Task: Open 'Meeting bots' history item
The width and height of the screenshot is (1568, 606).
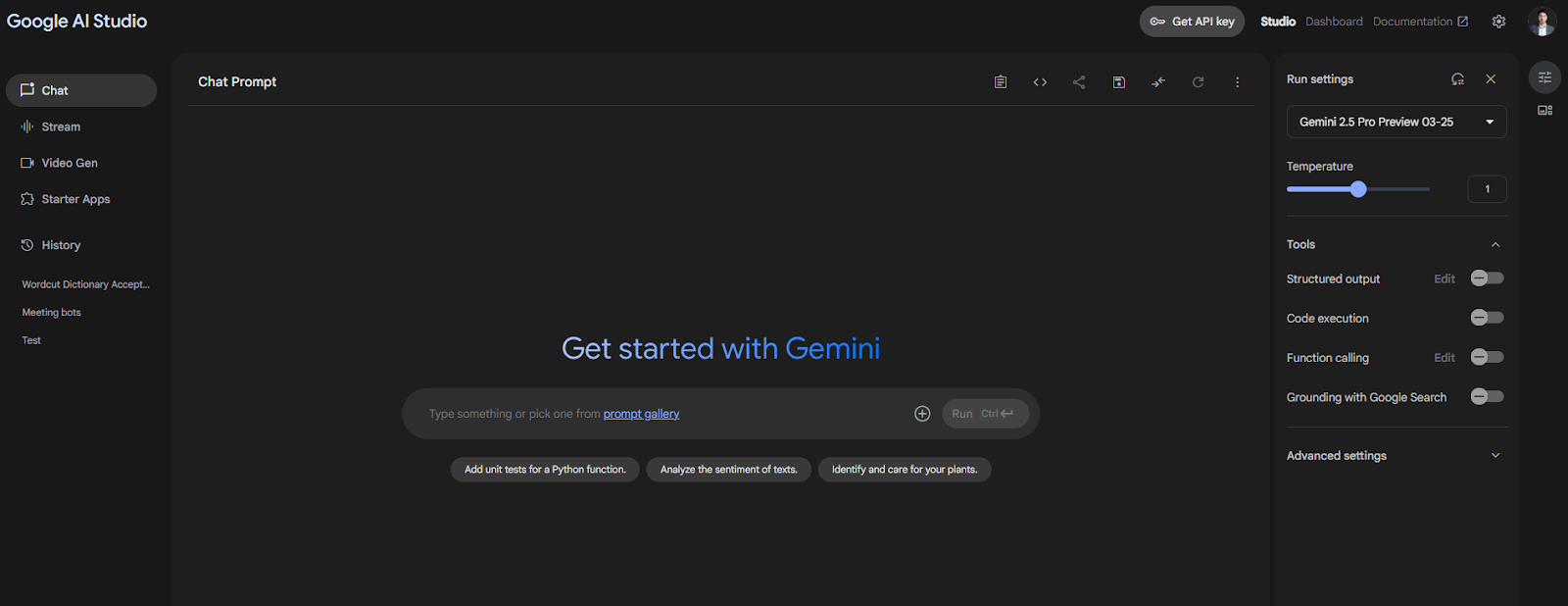Action: point(52,313)
